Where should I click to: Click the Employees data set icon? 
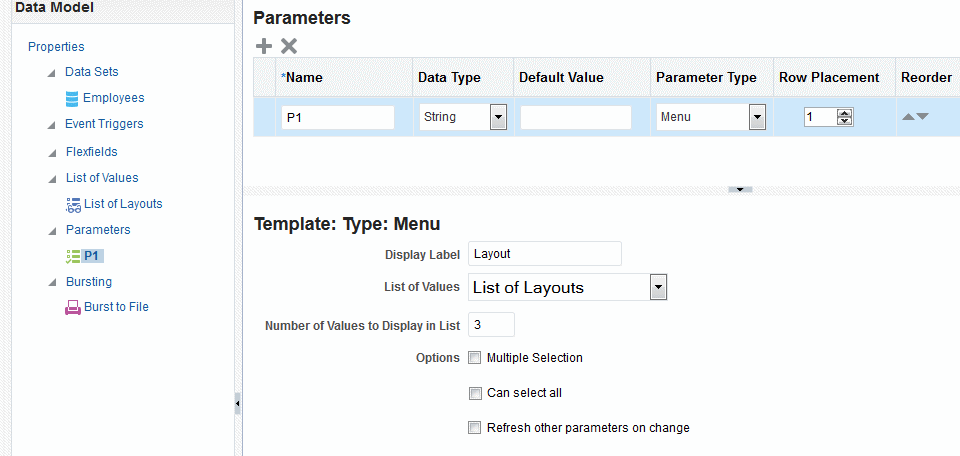(72, 98)
